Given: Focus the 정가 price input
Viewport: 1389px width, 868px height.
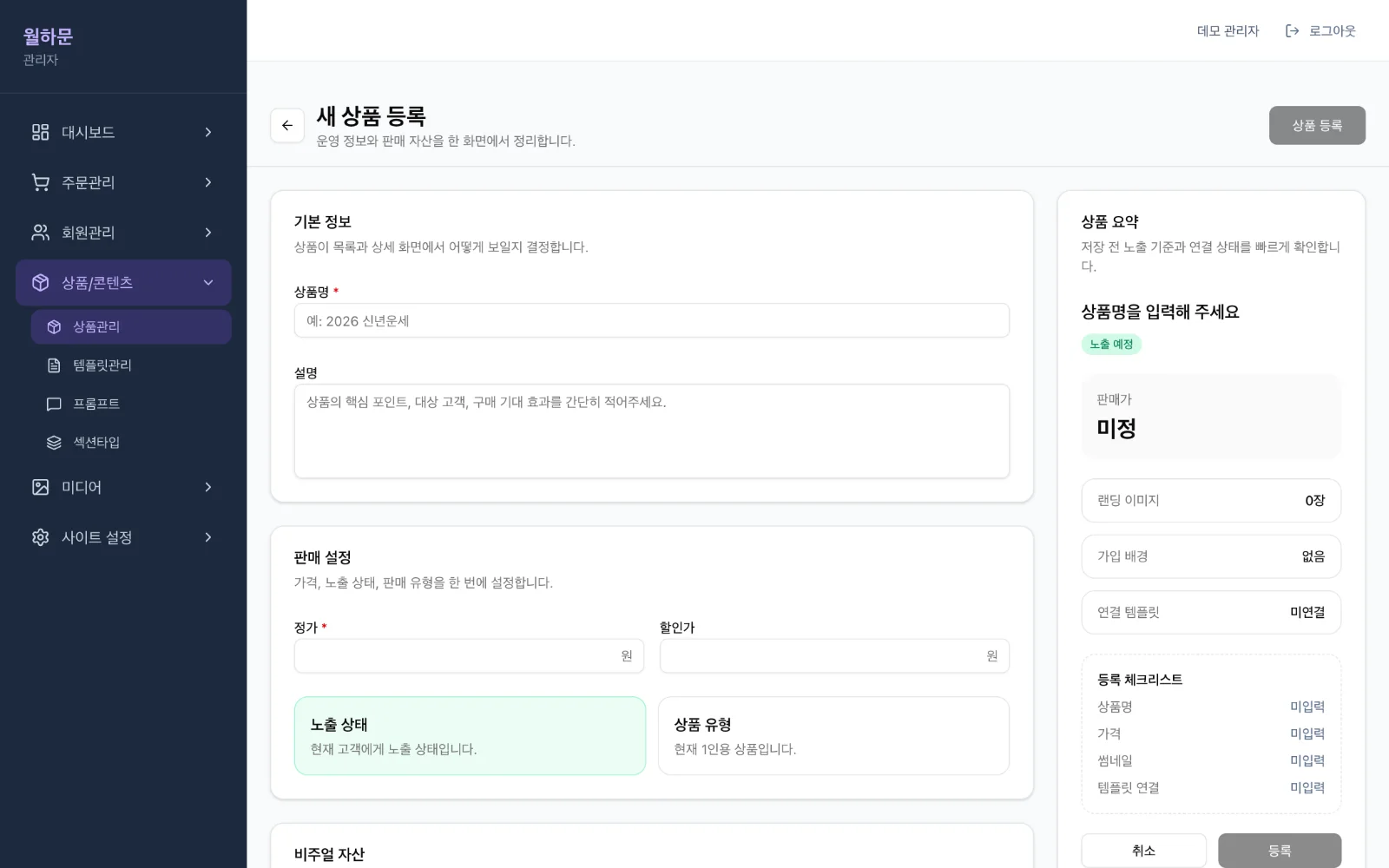Looking at the screenshot, I should pyautogui.click(x=469, y=656).
